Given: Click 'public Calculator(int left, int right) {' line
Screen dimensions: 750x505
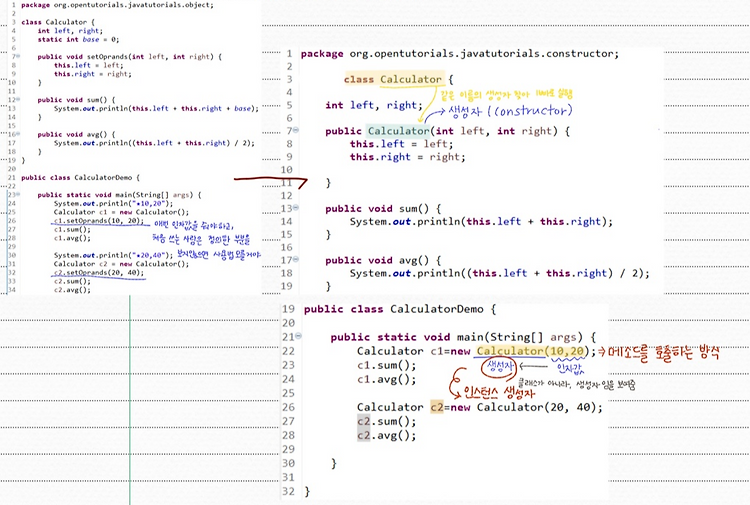Looking at the screenshot, I should point(448,131).
